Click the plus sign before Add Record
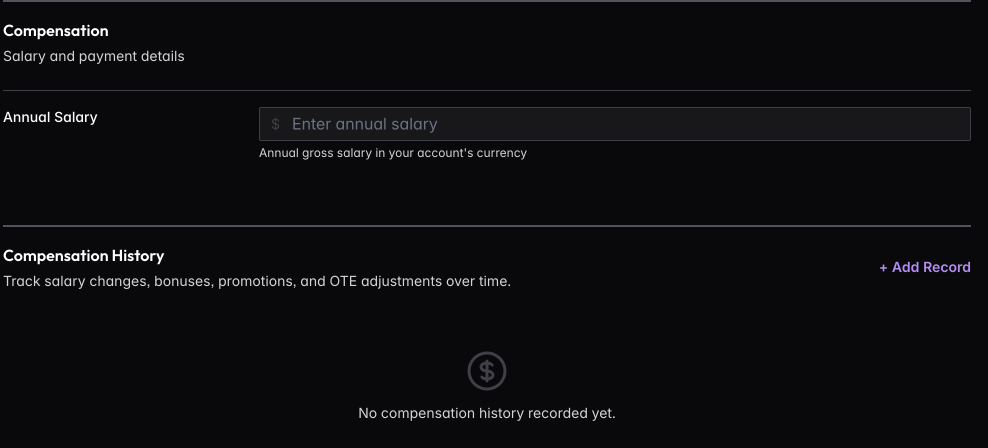This screenshot has height=448, width=988. coord(883,268)
